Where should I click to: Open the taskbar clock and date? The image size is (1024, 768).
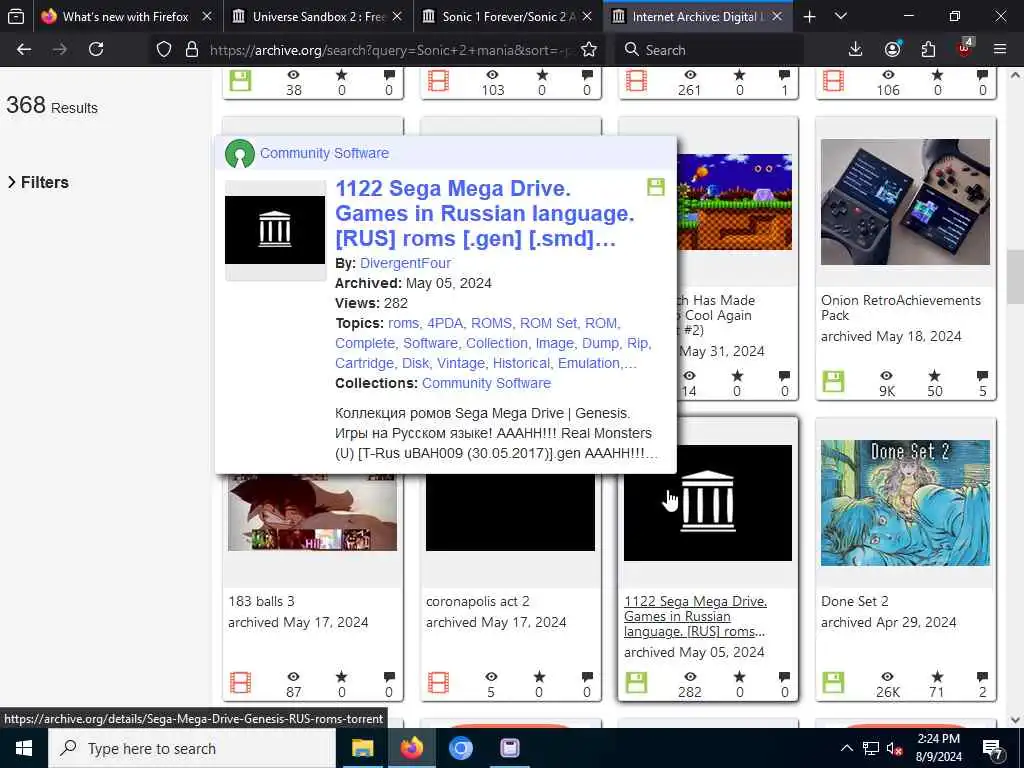(x=938, y=748)
